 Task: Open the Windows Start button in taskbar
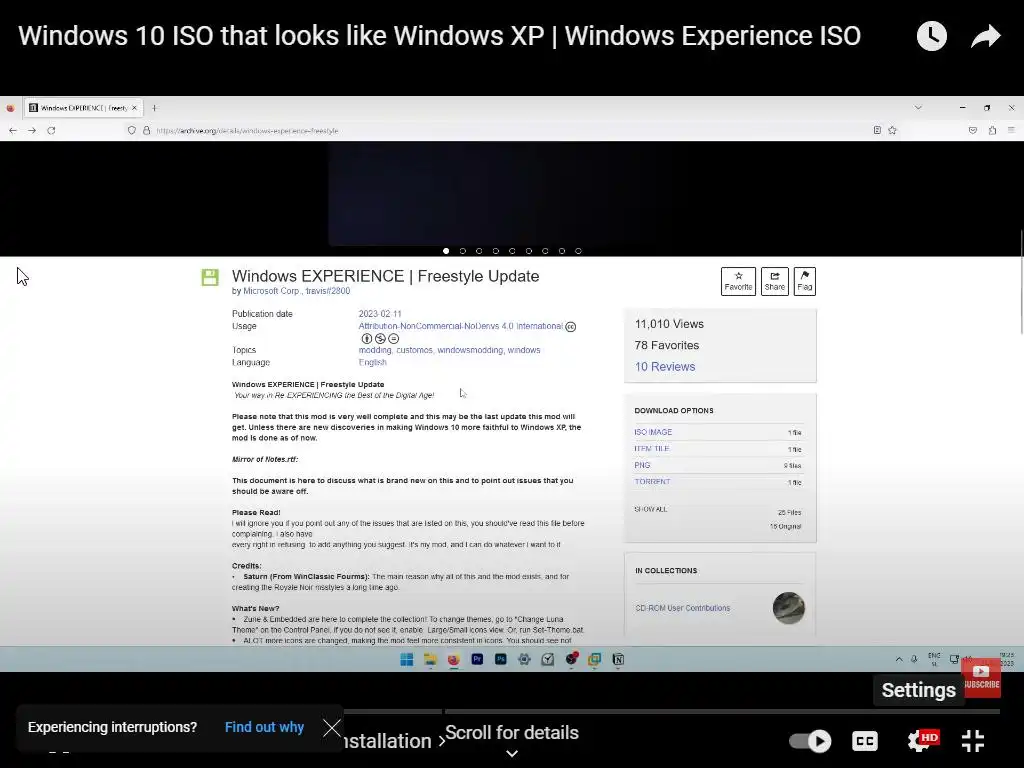(406, 660)
